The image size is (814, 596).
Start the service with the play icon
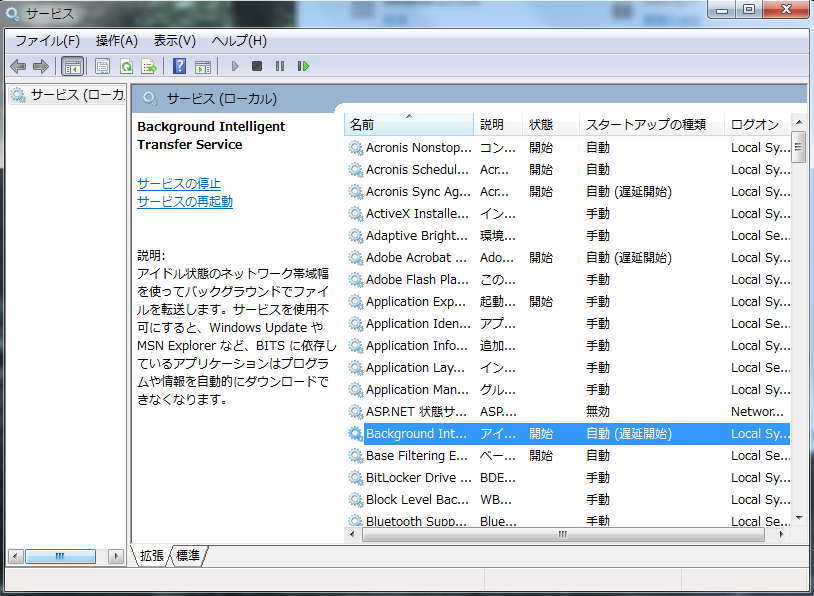pyautogui.click(x=235, y=66)
